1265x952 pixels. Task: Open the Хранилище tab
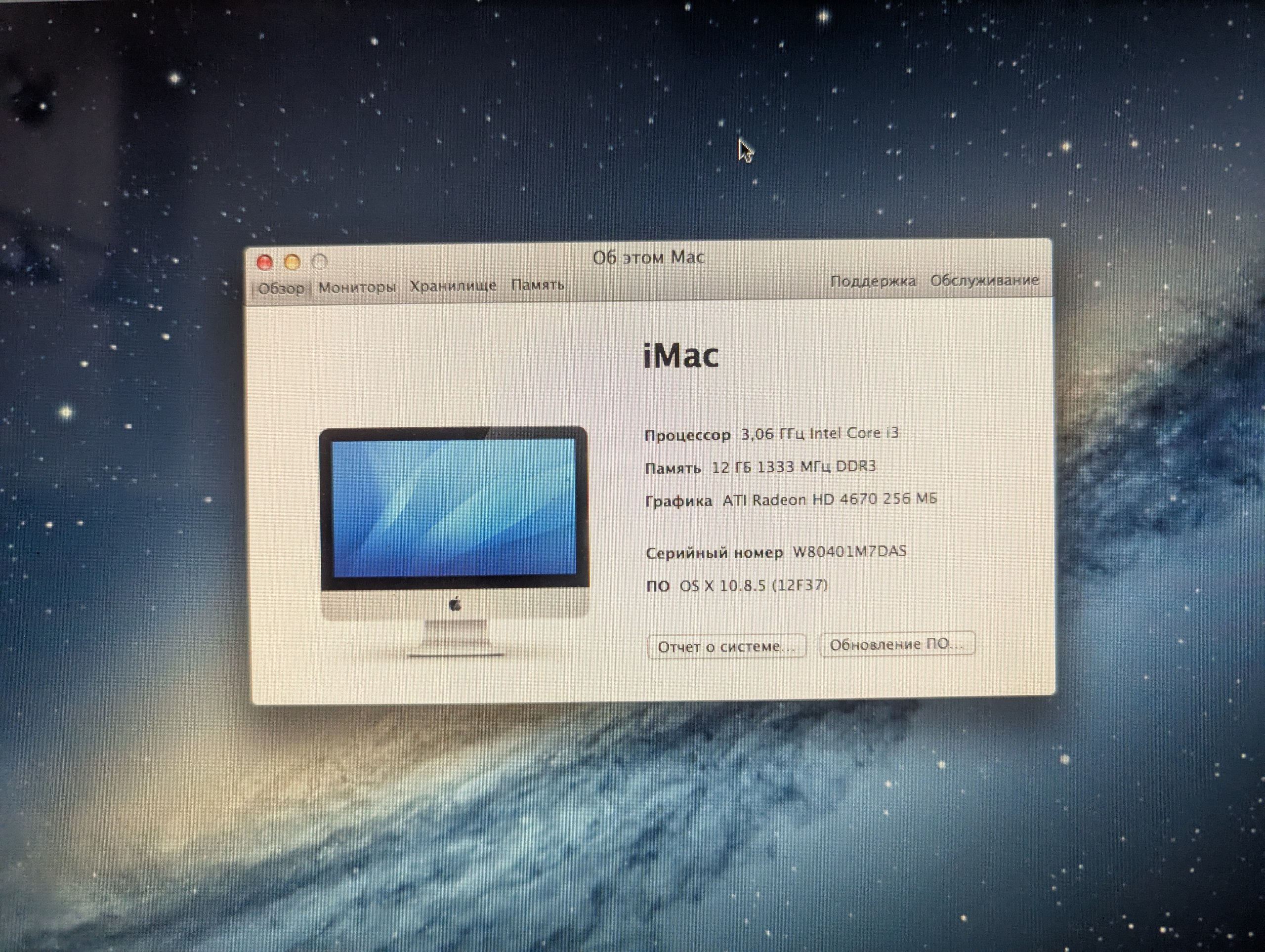point(453,286)
